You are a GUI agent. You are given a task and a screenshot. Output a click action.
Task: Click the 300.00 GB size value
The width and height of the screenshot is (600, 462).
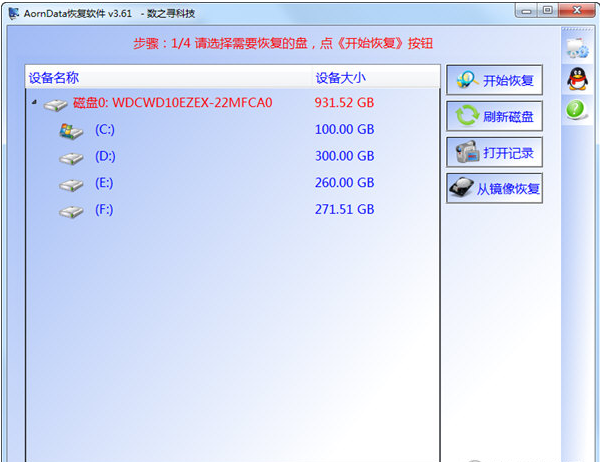tap(344, 156)
